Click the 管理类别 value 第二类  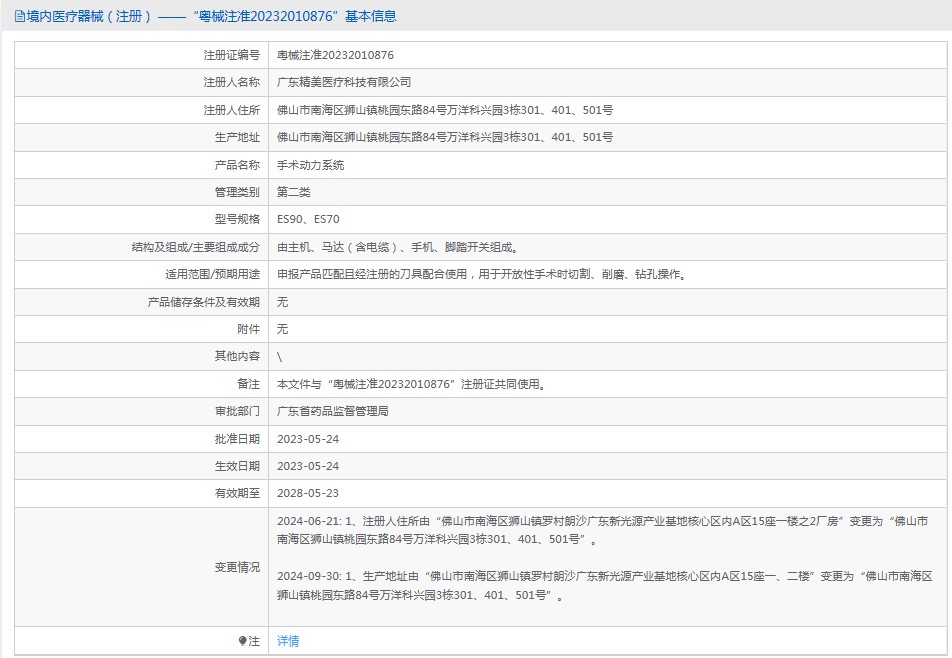coord(293,192)
